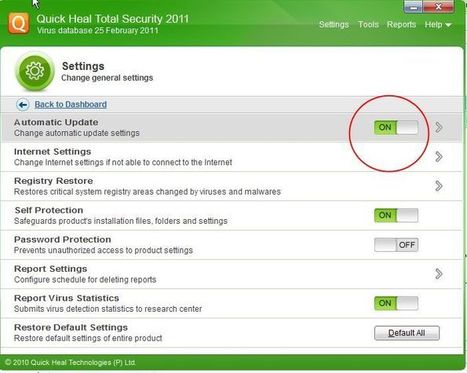Click the Quick Heal orange Q logo
467x373 pixels.
coord(19,23)
